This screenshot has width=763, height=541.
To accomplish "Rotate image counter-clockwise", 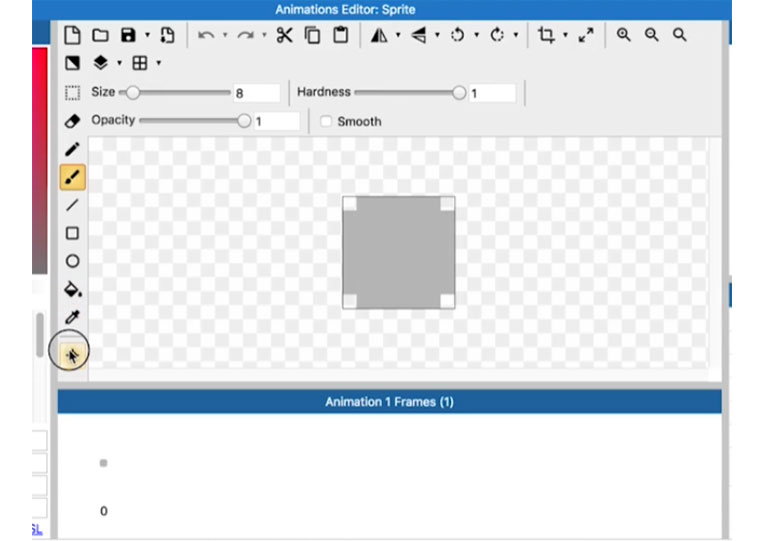I will click(x=457, y=35).
